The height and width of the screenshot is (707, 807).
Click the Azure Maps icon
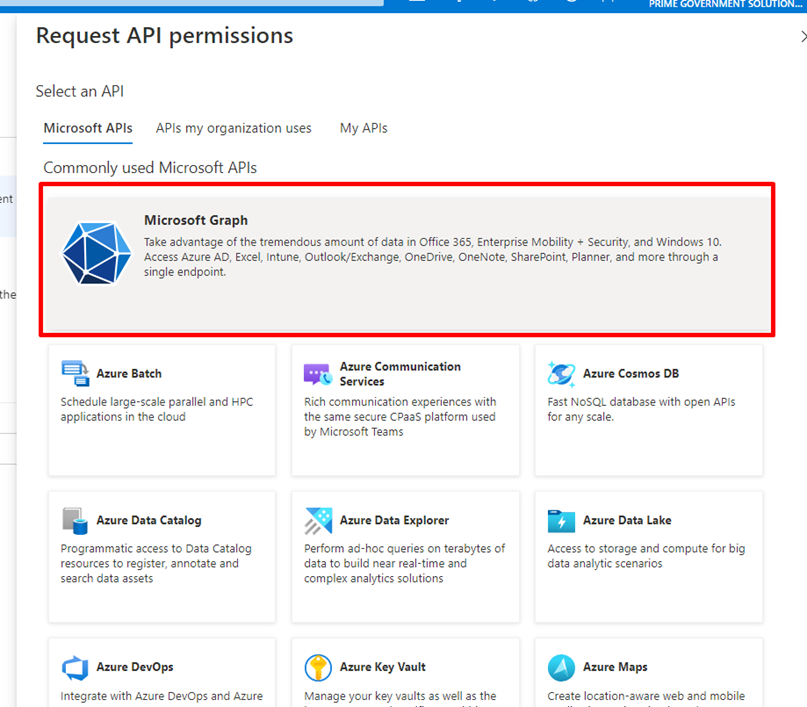coord(561,667)
